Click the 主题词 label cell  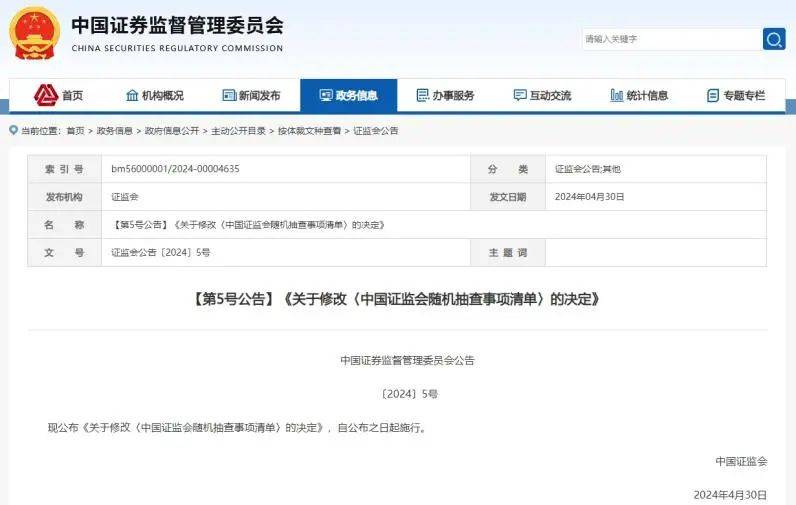pos(508,253)
